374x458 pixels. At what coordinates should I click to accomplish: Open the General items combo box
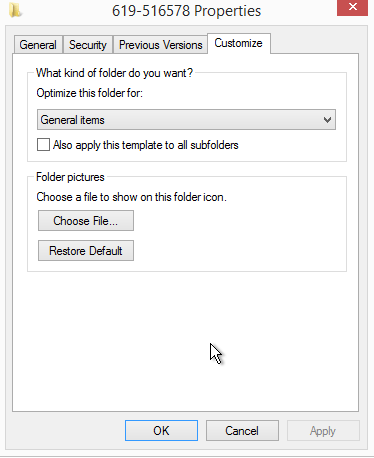(186, 120)
